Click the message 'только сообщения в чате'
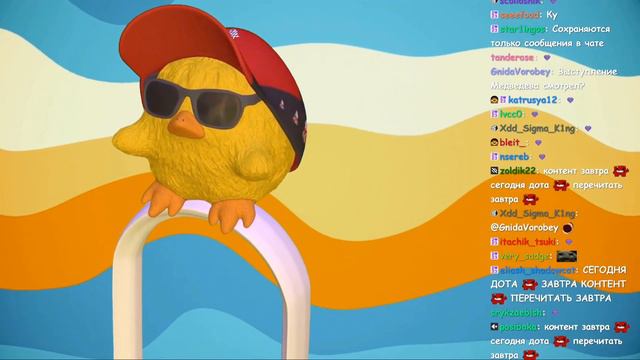This screenshot has height=360, width=640. coord(547,43)
